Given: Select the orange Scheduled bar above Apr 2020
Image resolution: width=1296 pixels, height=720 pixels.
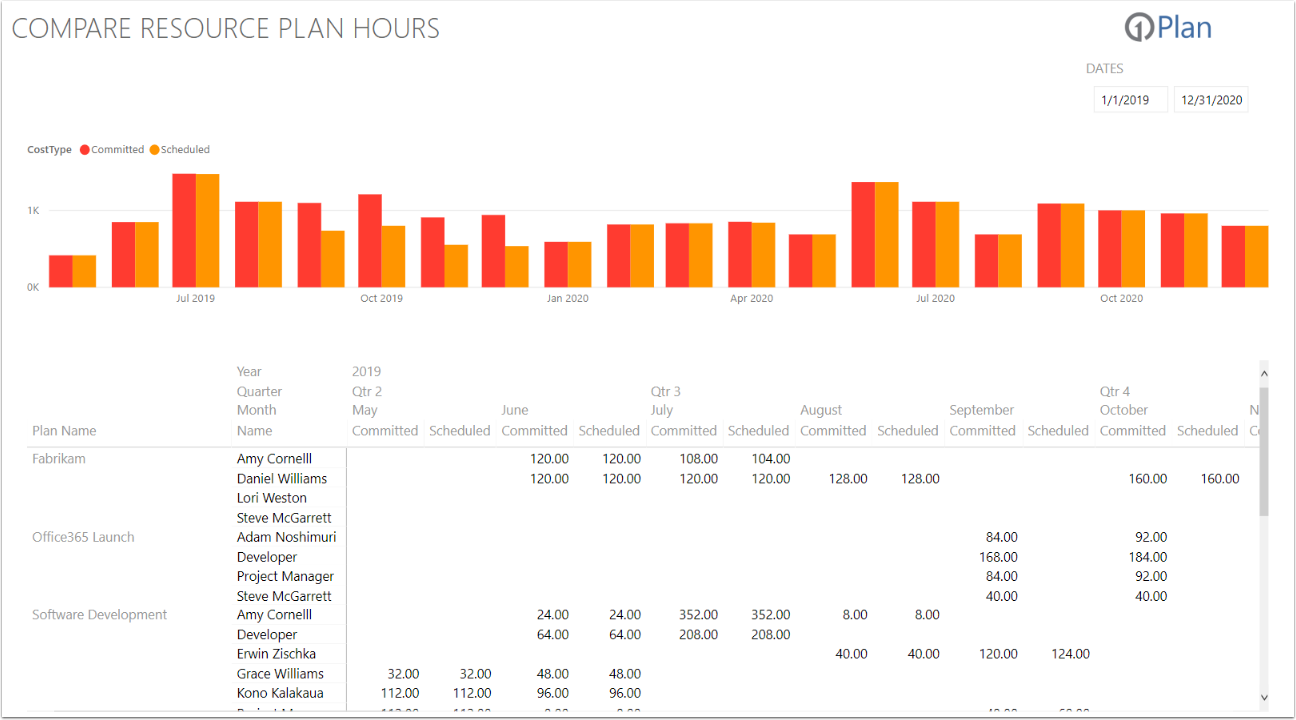Looking at the screenshot, I should (x=763, y=255).
